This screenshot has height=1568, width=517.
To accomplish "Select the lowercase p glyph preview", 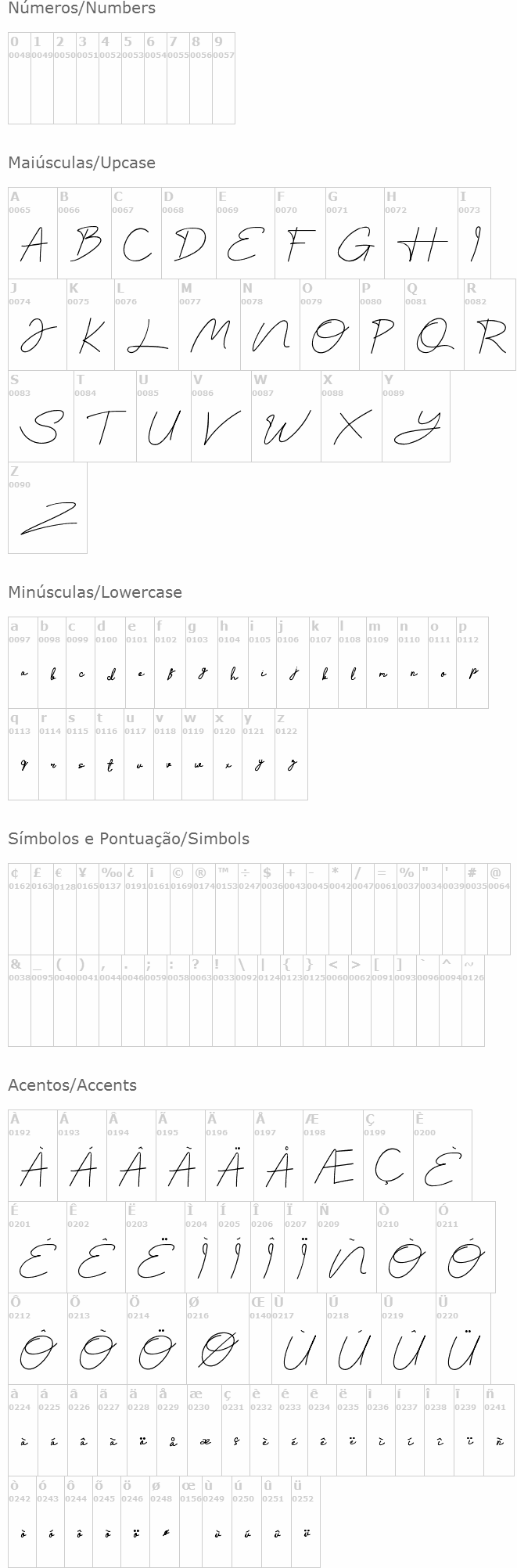I will [x=472, y=663].
